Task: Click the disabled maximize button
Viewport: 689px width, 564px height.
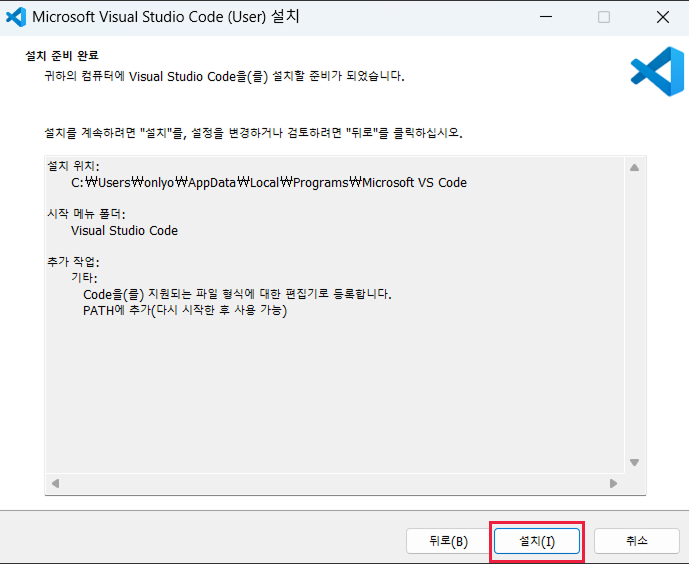Action: 604,17
